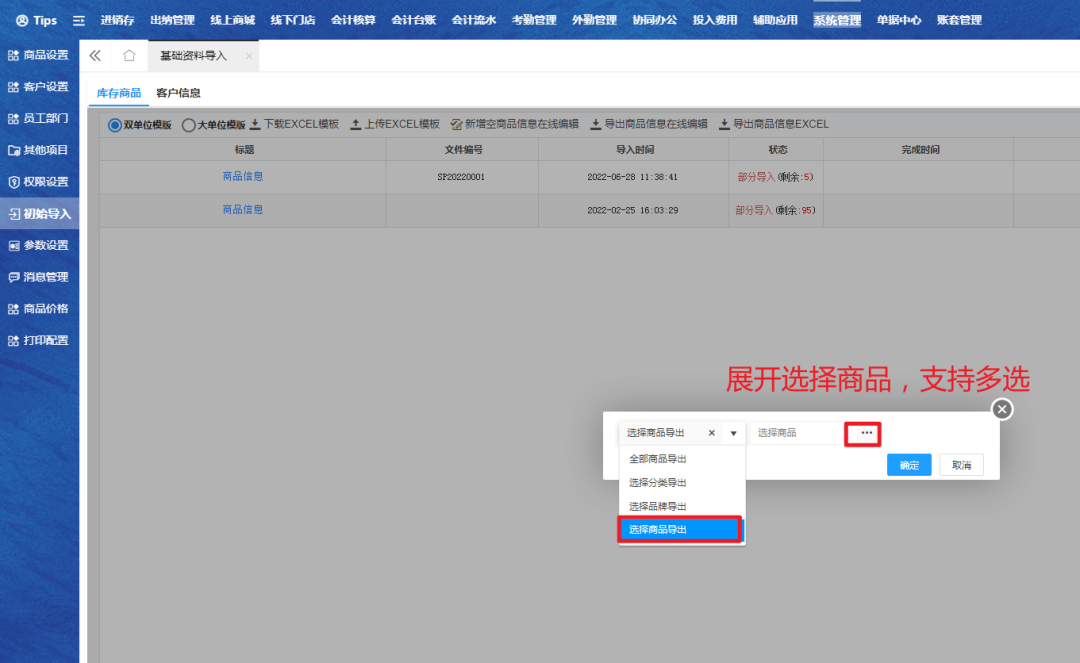Image resolution: width=1080 pixels, height=663 pixels.
Task: Click the 选择商品 input field
Action: [797, 433]
